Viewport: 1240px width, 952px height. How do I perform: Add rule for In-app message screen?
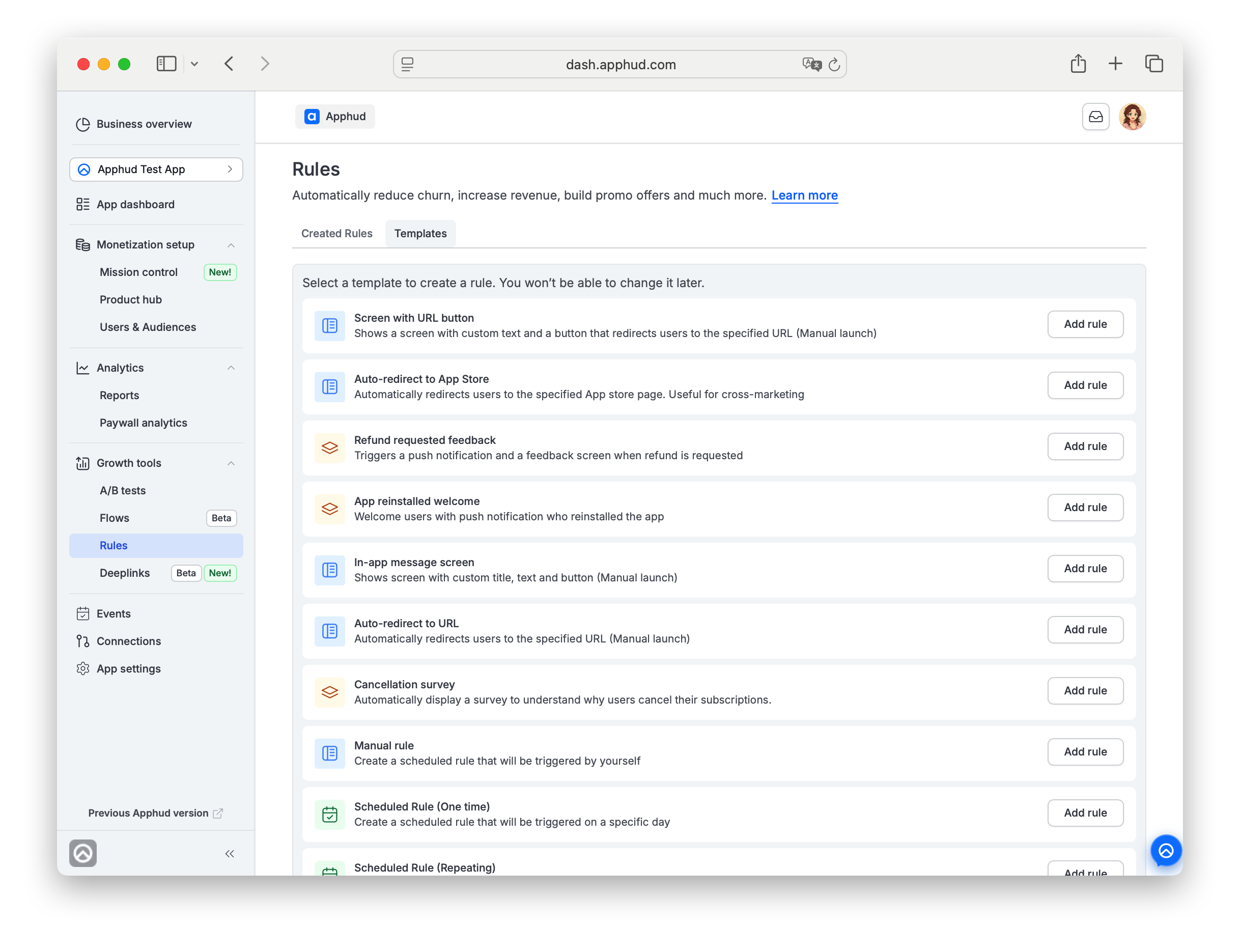point(1085,568)
